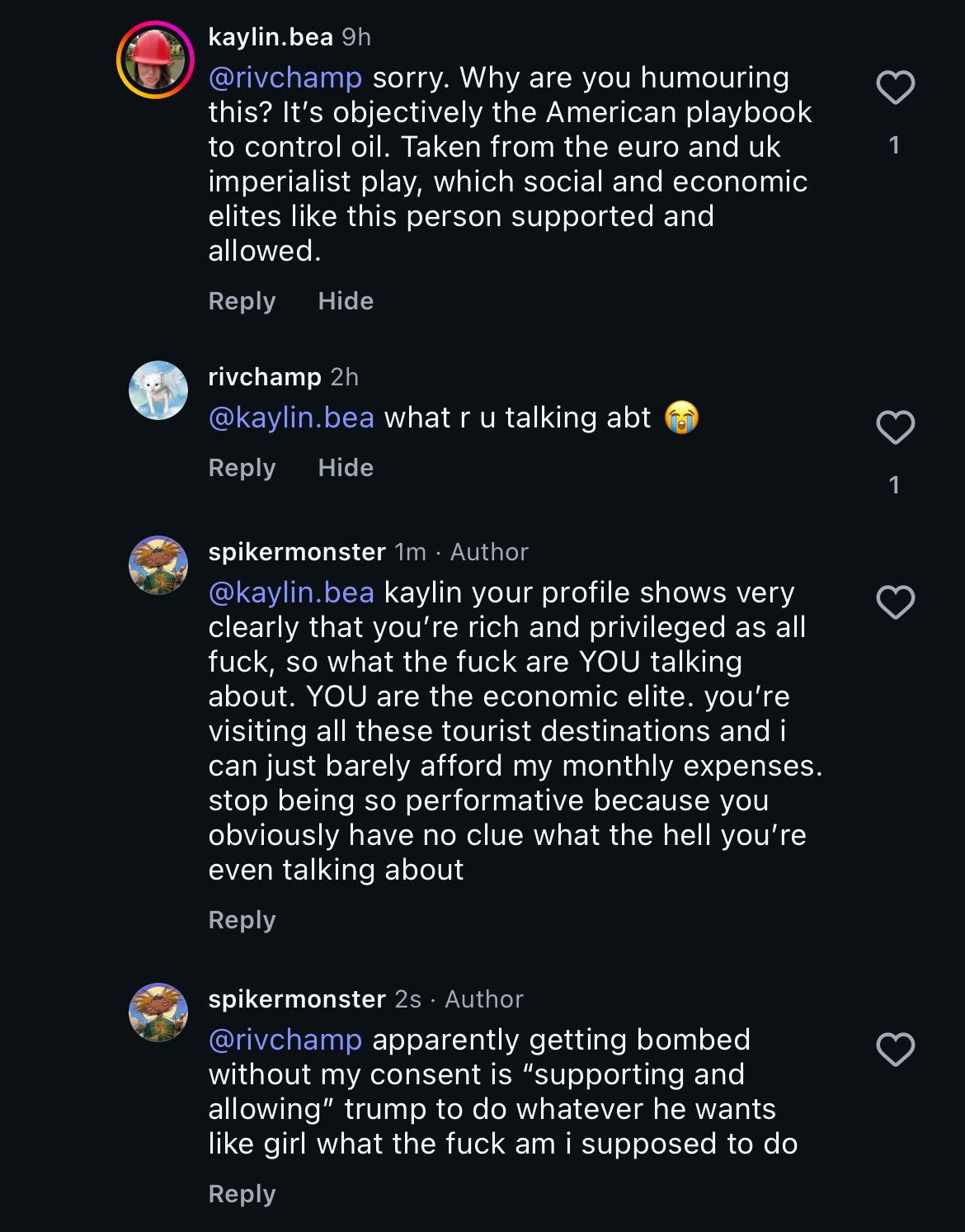Tap spikermonster's avatar on the 1m comment
Viewport: 965px width, 1232px height.
click(x=158, y=565)
